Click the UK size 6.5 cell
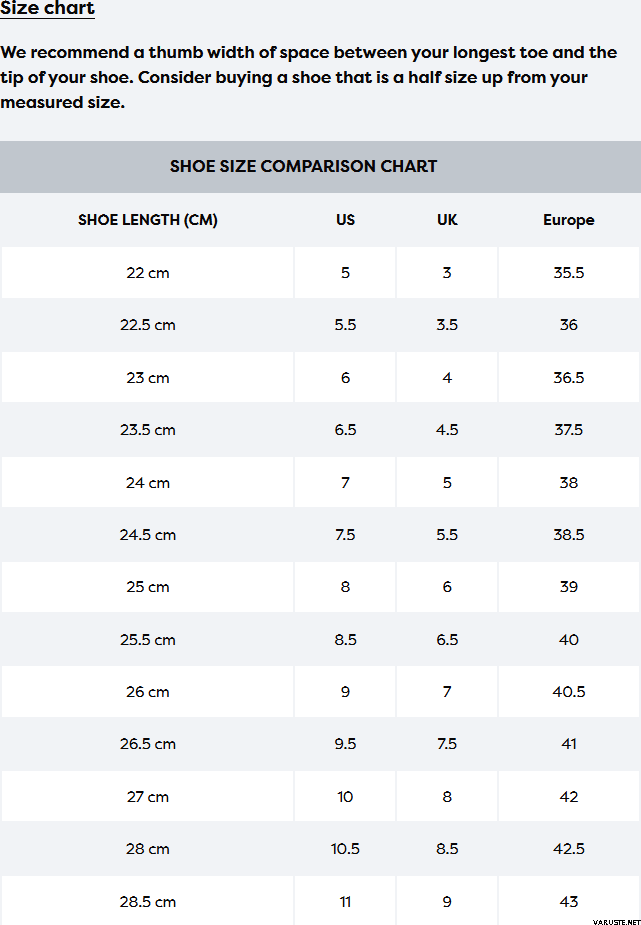 447,640
